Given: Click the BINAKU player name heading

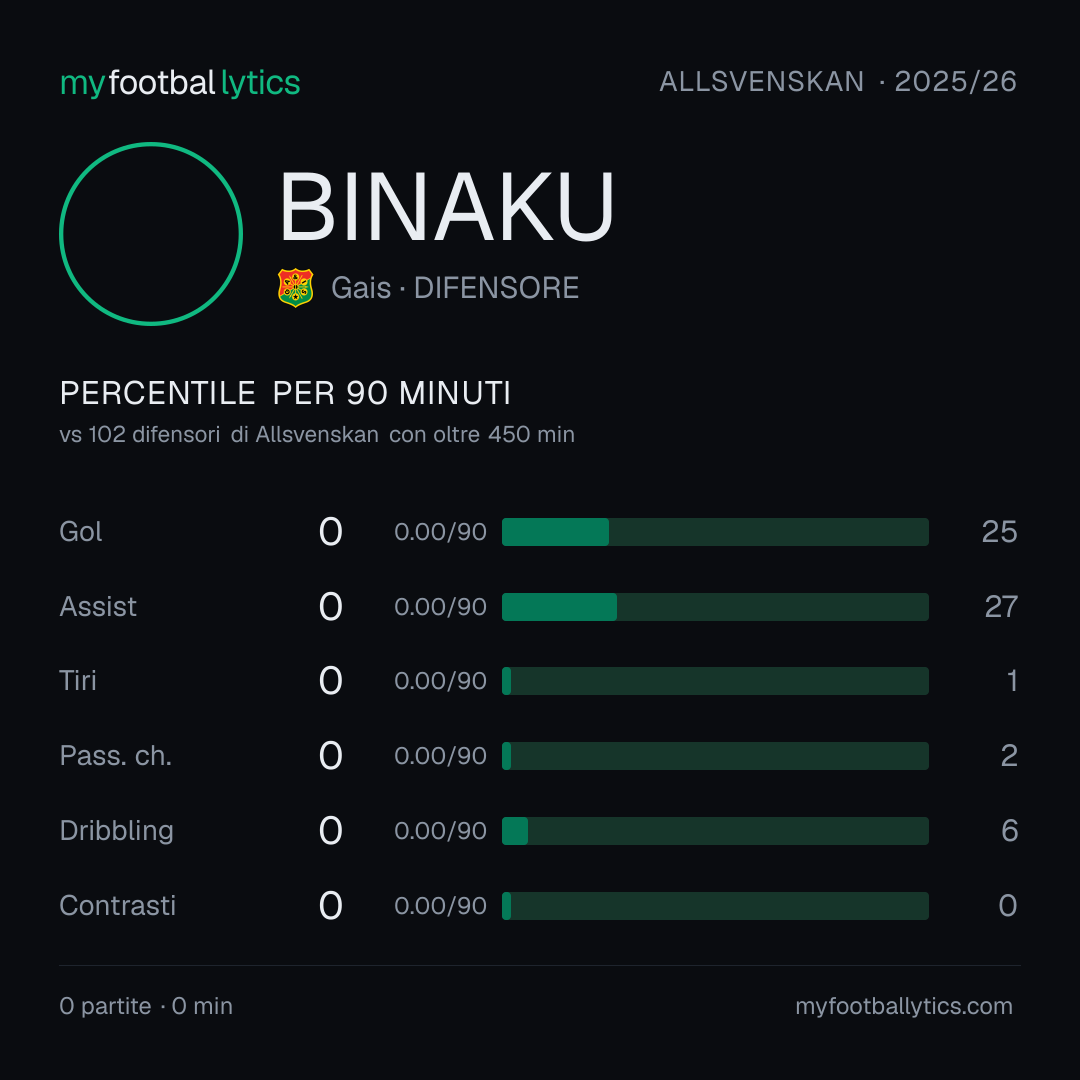Looking at the screenshot, I should point(446,207).
